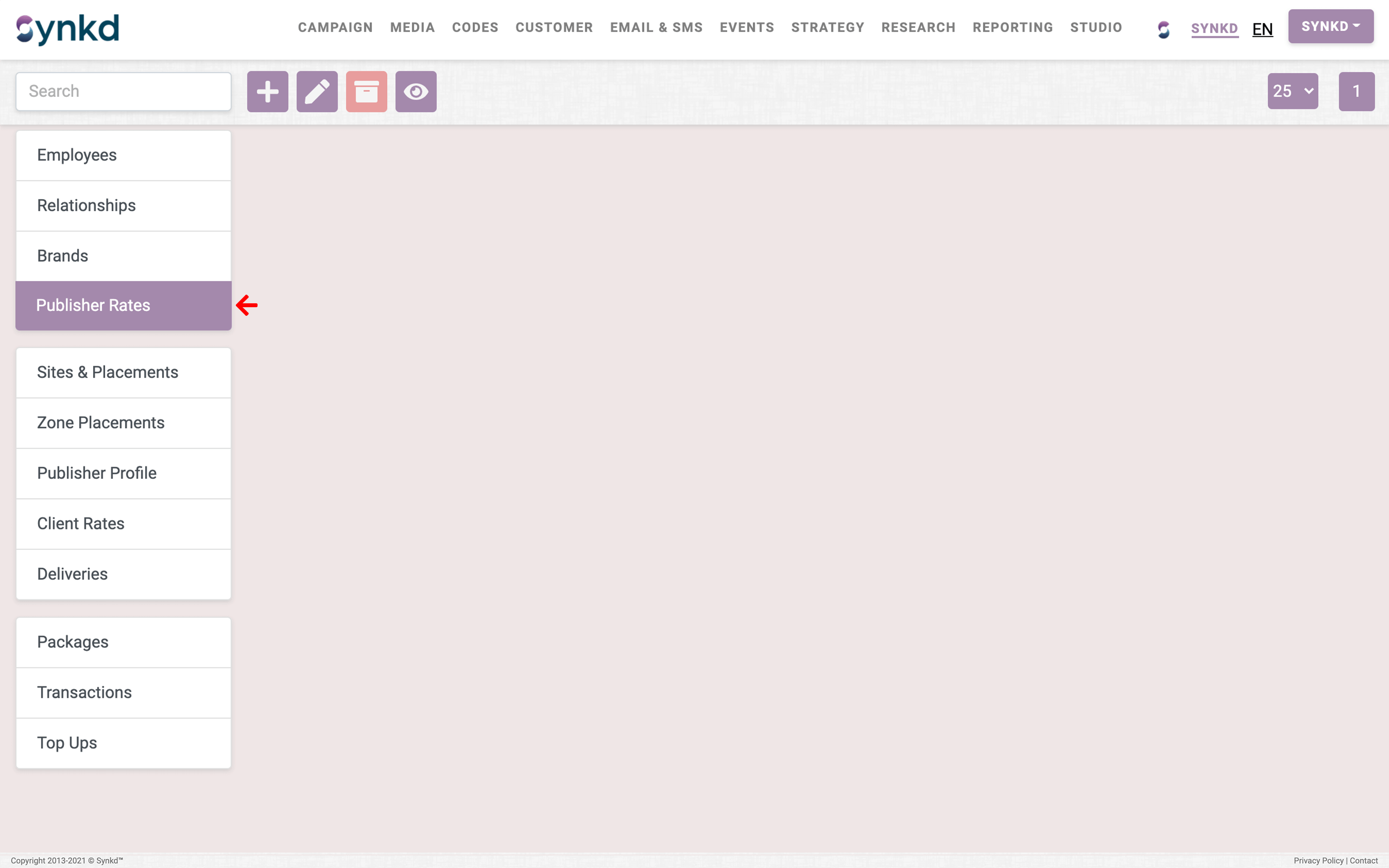Click the Synkd logo in top left
The width and height of the screenshot is (1389, 868).
coord(68,29)
